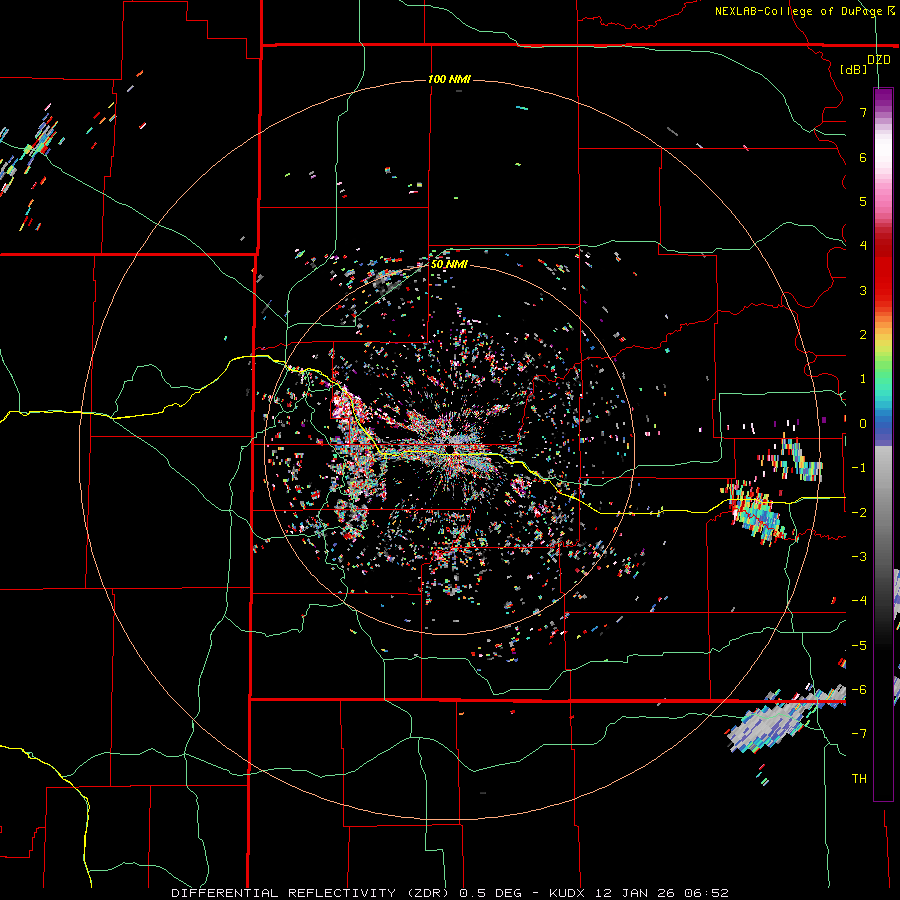Click the 4 dB value on color scale
Image resolution: width=900 pixels, height=900 pixels.
pos(863,246)
